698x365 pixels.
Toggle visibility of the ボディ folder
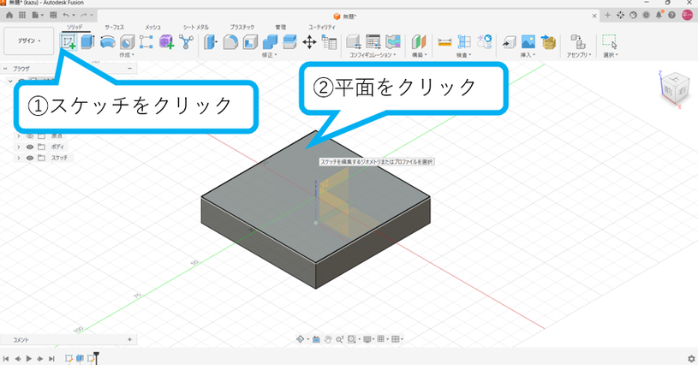pyautogui.click(x=30, y=147)
